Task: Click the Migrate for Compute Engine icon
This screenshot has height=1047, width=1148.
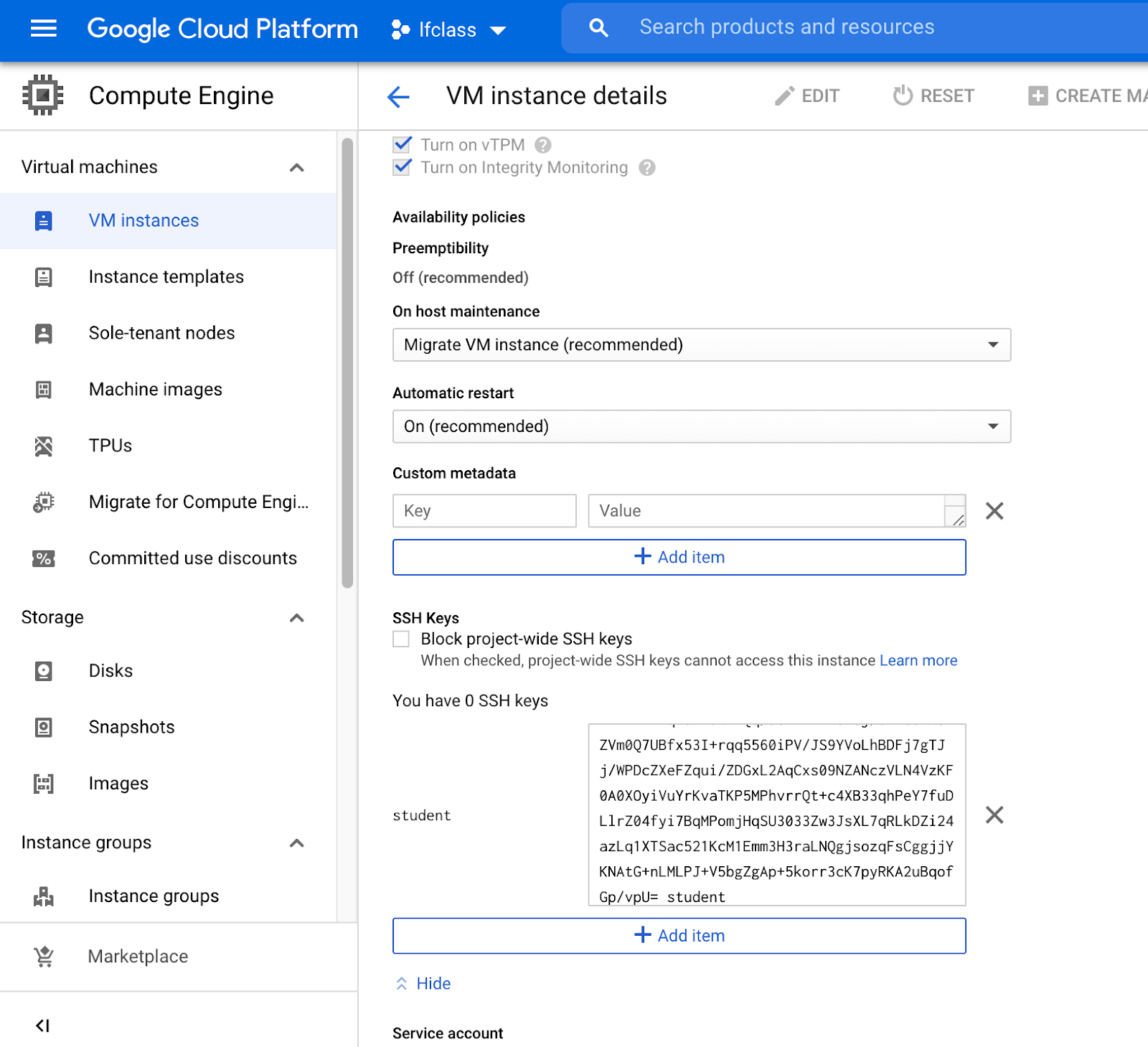Action: pyautogui.click(x=44, y=502)
